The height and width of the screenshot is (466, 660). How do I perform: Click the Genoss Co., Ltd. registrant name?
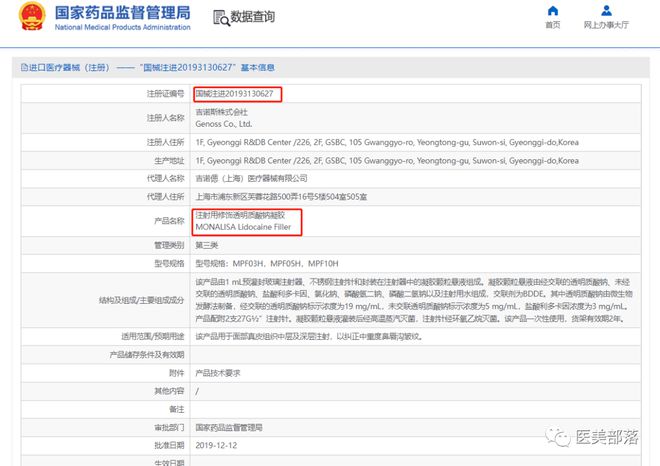[224, 124]
